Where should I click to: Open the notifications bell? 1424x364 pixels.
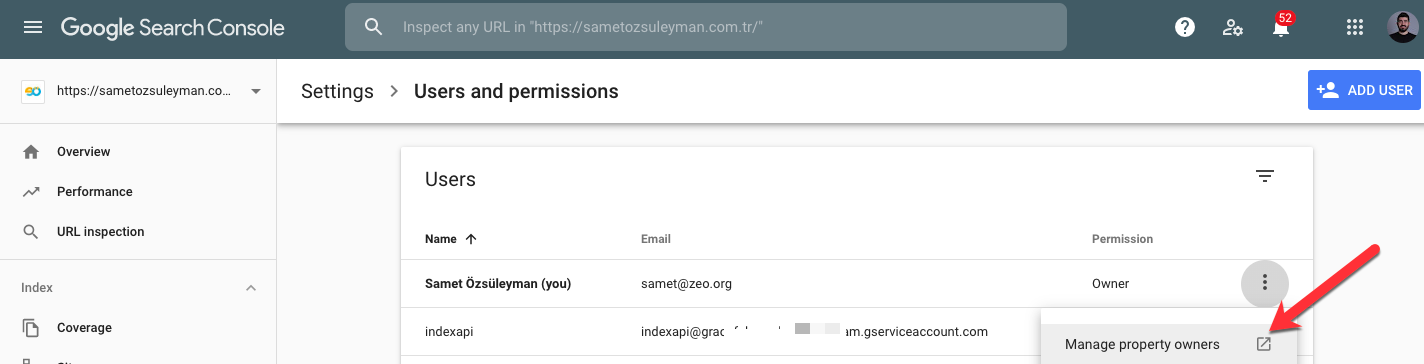[1280, 28]
